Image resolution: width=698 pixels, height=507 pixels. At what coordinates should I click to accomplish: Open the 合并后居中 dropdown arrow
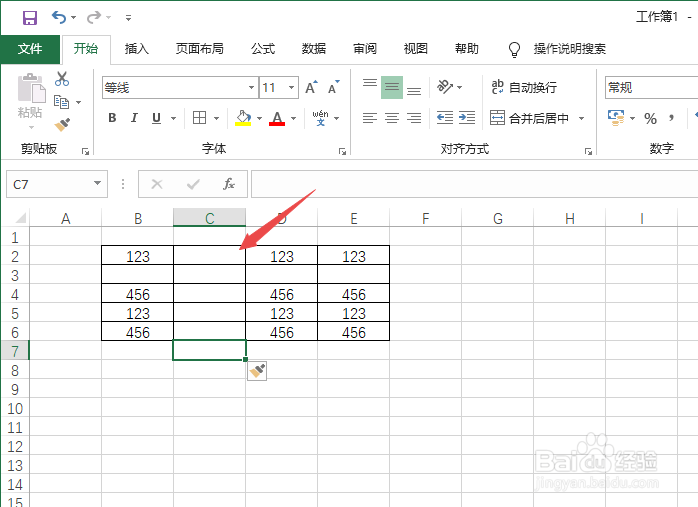coord(581,118)
